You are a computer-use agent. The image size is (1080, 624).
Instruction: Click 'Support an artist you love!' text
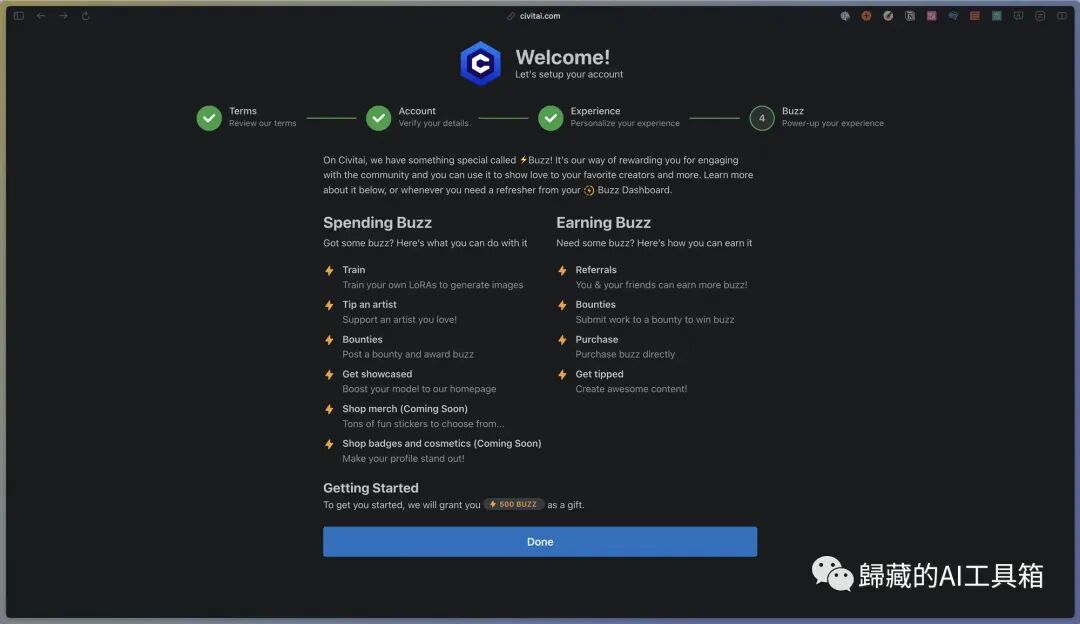coord(399,320)
